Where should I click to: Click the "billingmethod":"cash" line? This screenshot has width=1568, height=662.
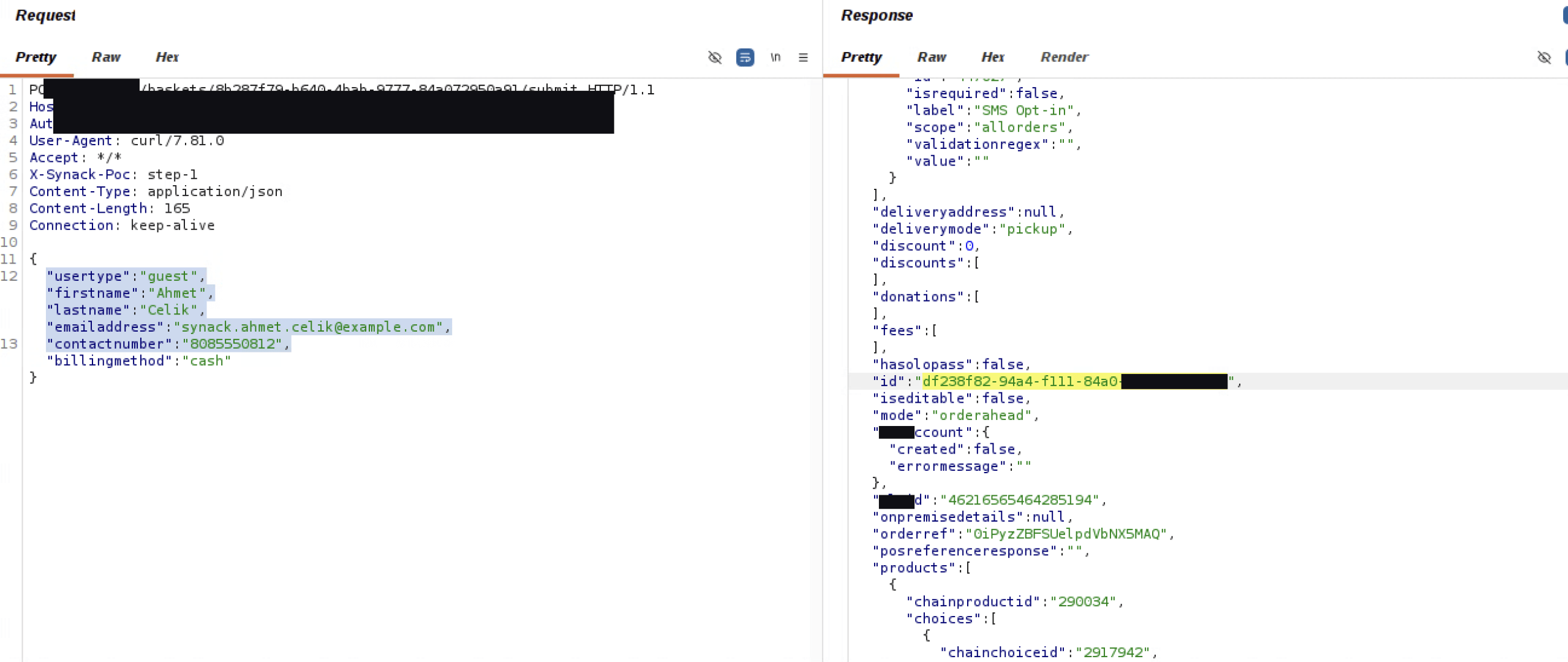point(138,361)
